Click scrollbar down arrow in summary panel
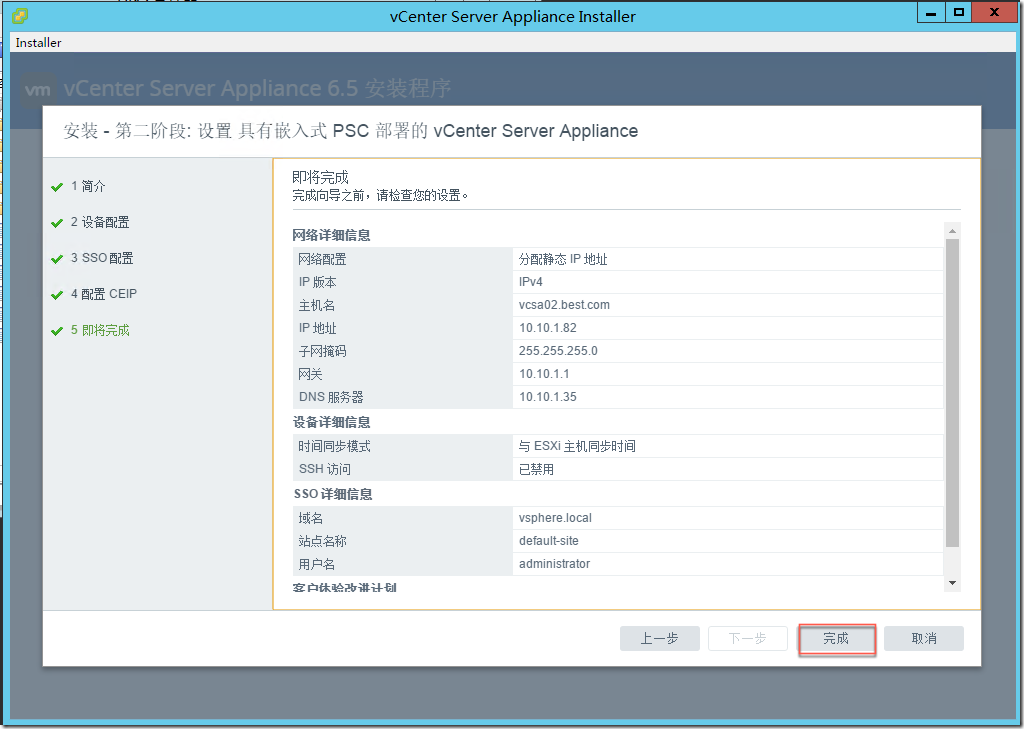 tap(952, 583)
